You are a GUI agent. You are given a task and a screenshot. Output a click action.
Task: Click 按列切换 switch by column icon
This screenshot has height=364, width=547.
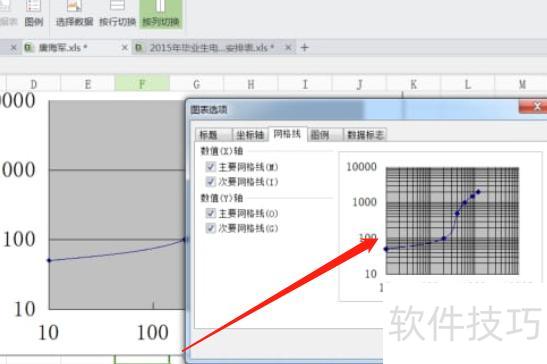pos(160,14)
